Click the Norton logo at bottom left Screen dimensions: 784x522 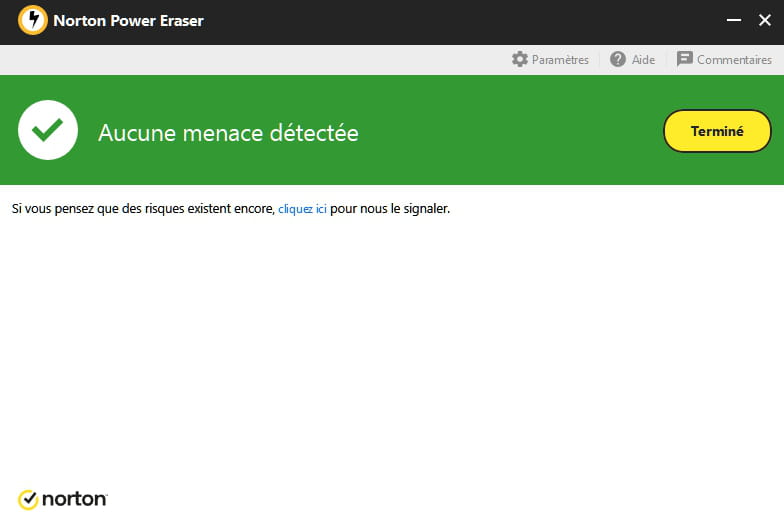[62, 500]
